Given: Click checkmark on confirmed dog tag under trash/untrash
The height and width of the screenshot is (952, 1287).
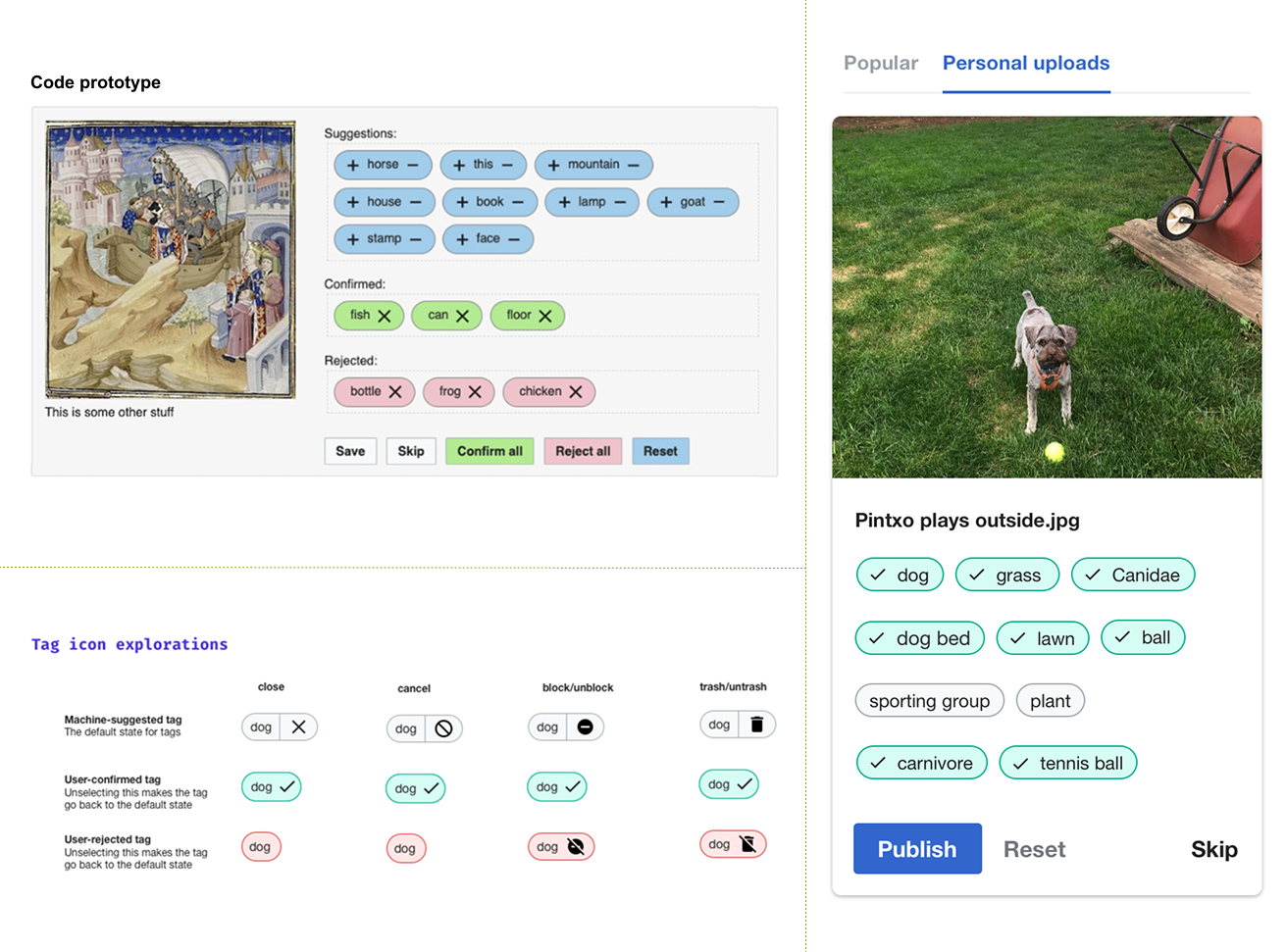Looking at the screenshot, I should pos(745,784).
